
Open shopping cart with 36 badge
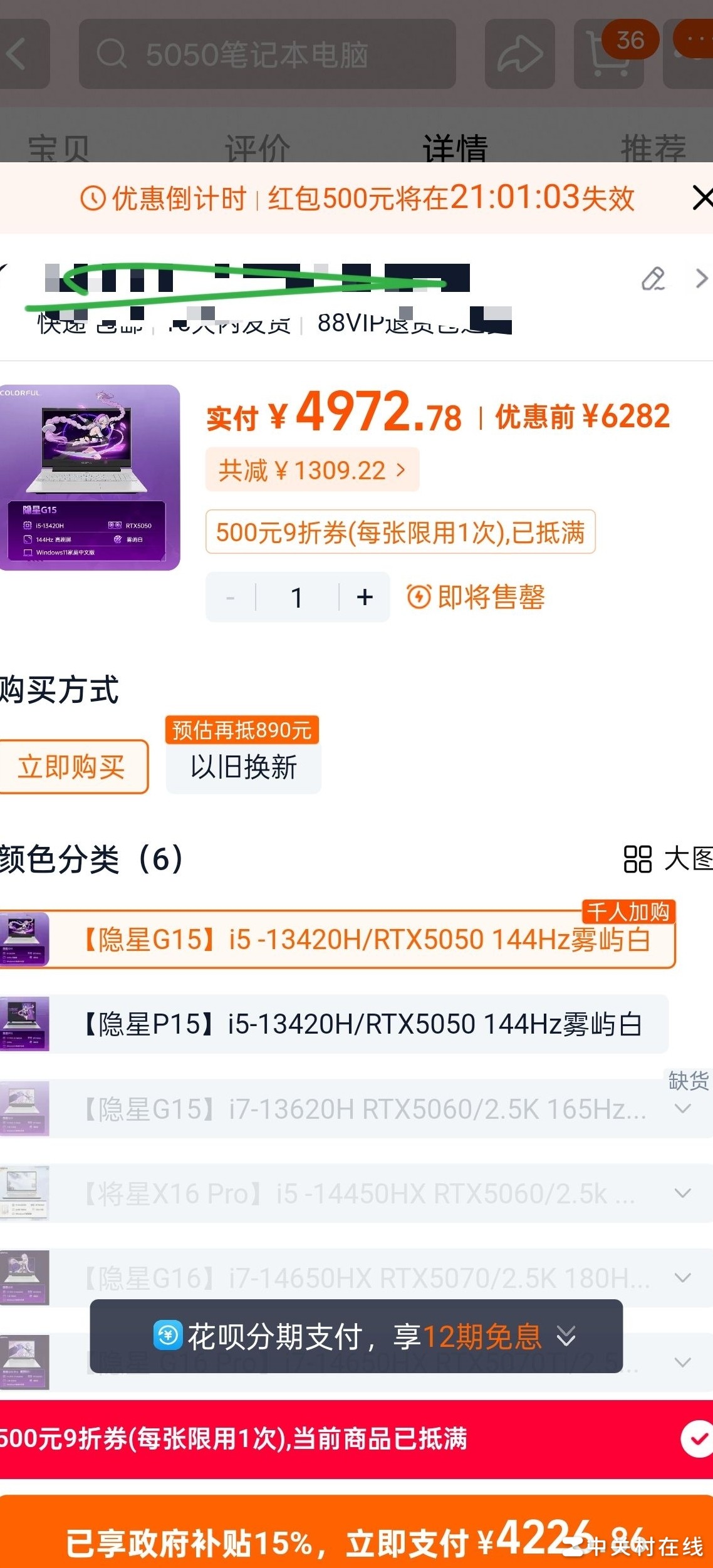tap(609, 54)
